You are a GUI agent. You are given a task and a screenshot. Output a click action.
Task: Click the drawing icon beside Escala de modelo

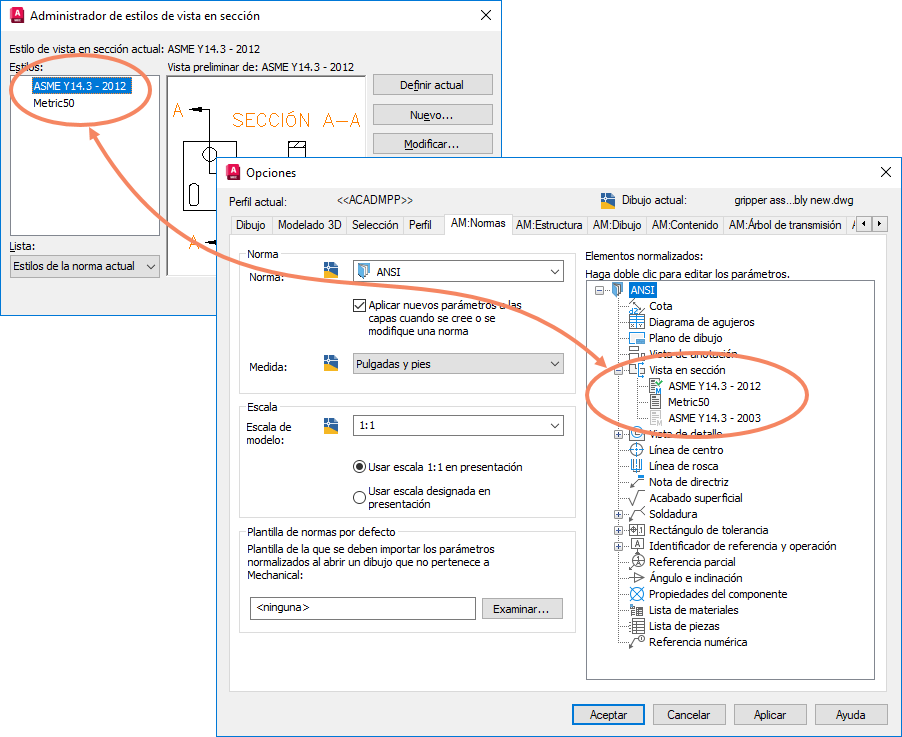click(x=331, y=425)
